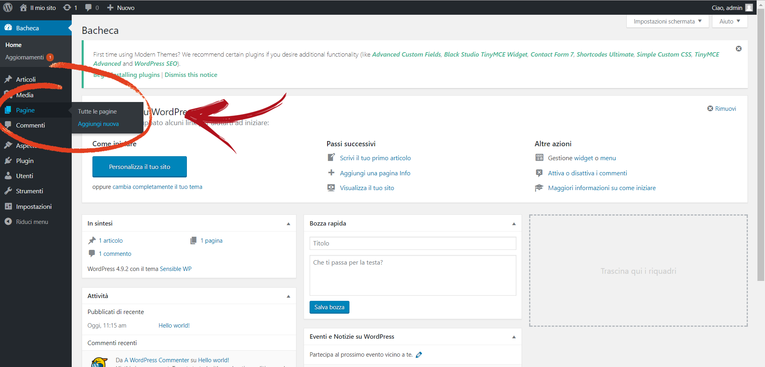Select 'Aggiungi nuova' in Pagine flyout
This screenshot has width=765, height=367.
(x=98, y=124)
